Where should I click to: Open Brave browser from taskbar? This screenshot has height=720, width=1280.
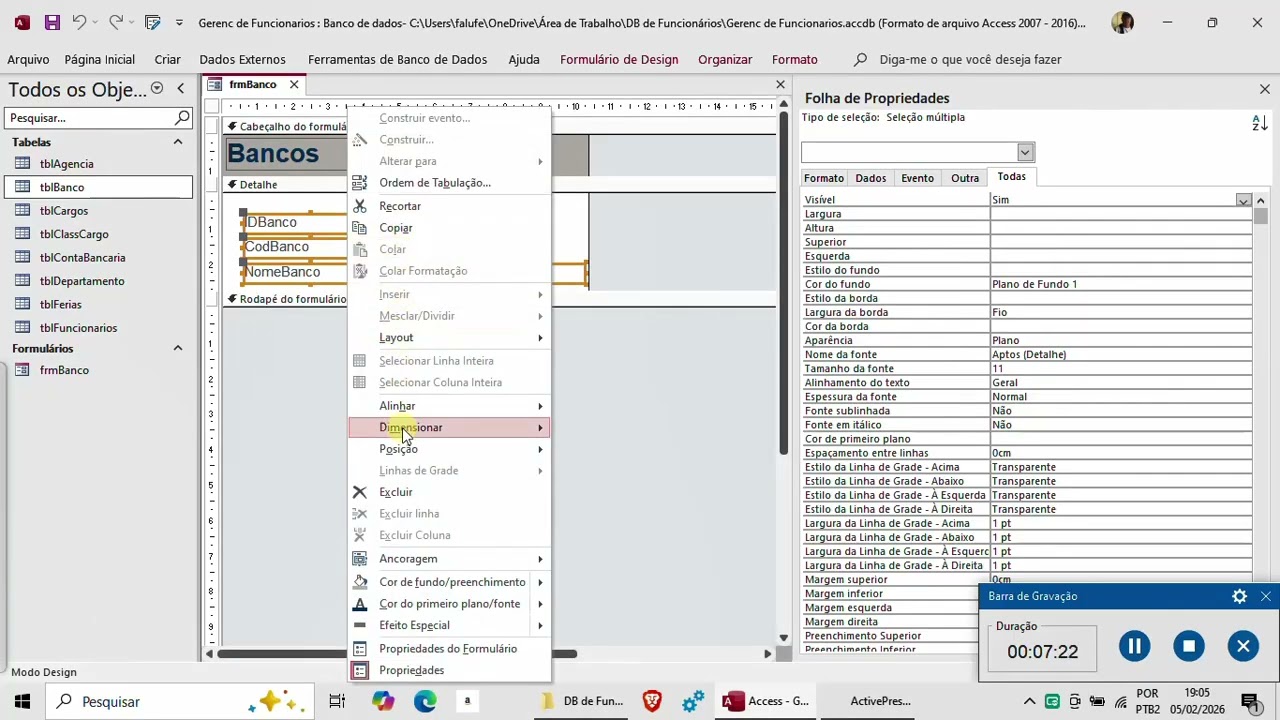coord(652,701)
